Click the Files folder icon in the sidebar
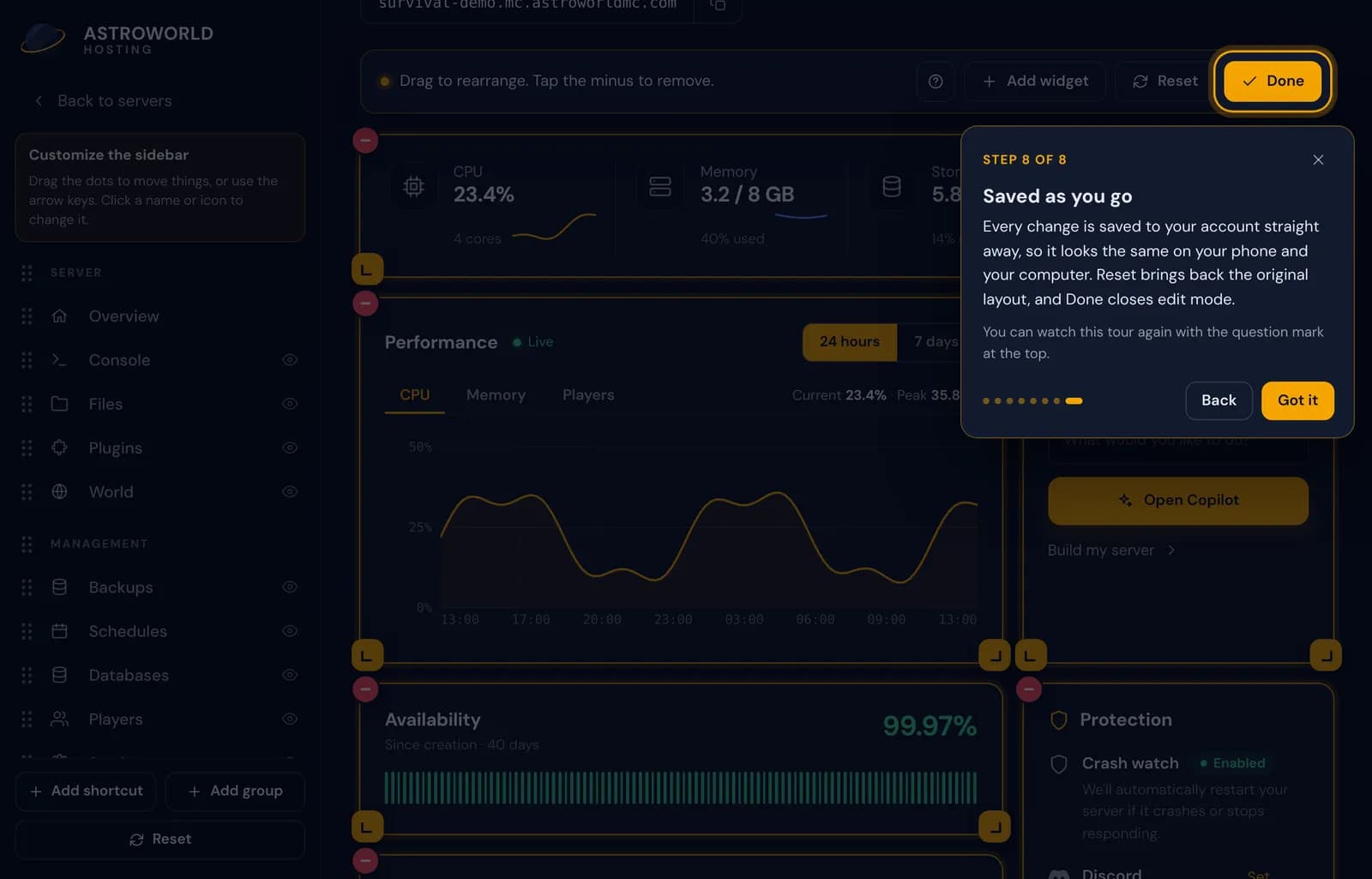Screen dimensions: 1372x879 59,404
